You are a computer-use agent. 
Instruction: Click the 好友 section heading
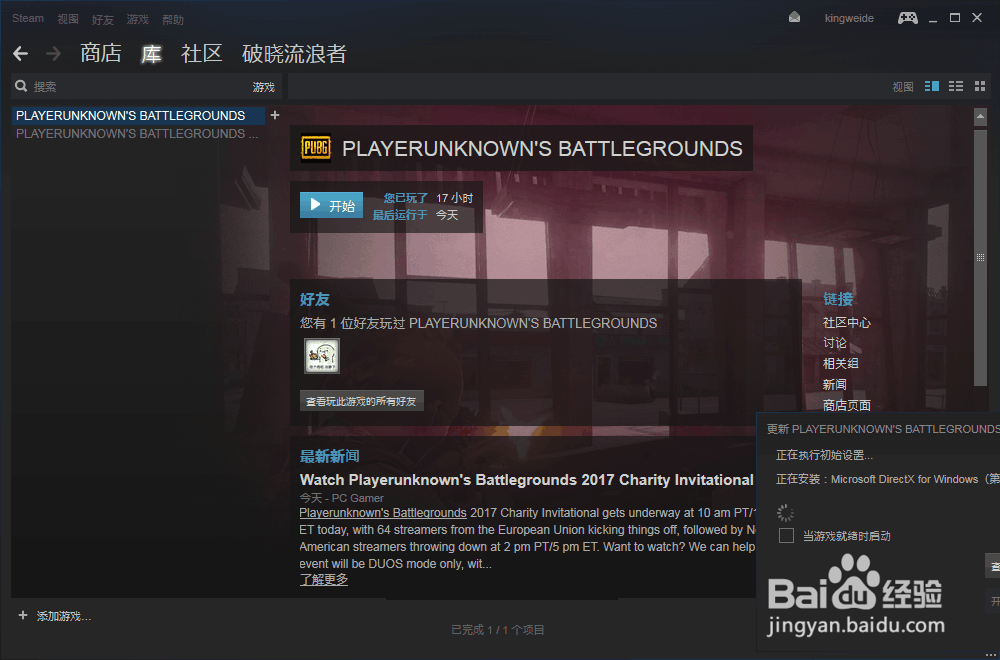[x=314, y=299]
